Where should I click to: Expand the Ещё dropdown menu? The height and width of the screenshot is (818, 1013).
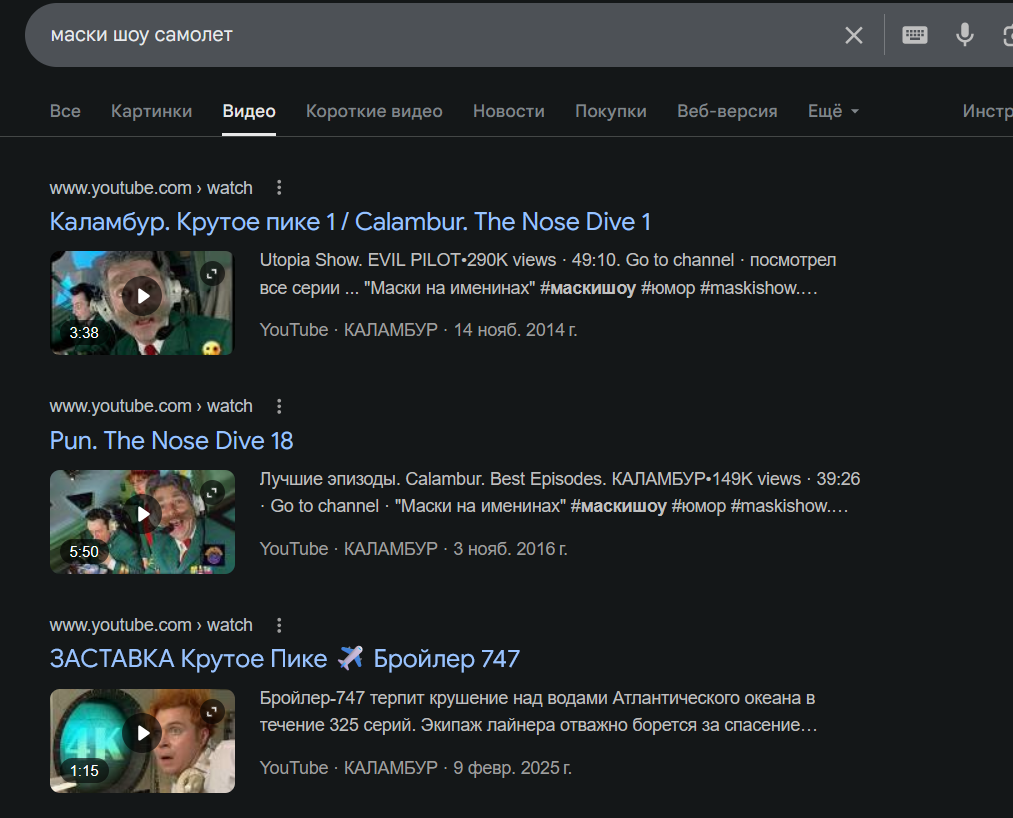pos(833,111)
